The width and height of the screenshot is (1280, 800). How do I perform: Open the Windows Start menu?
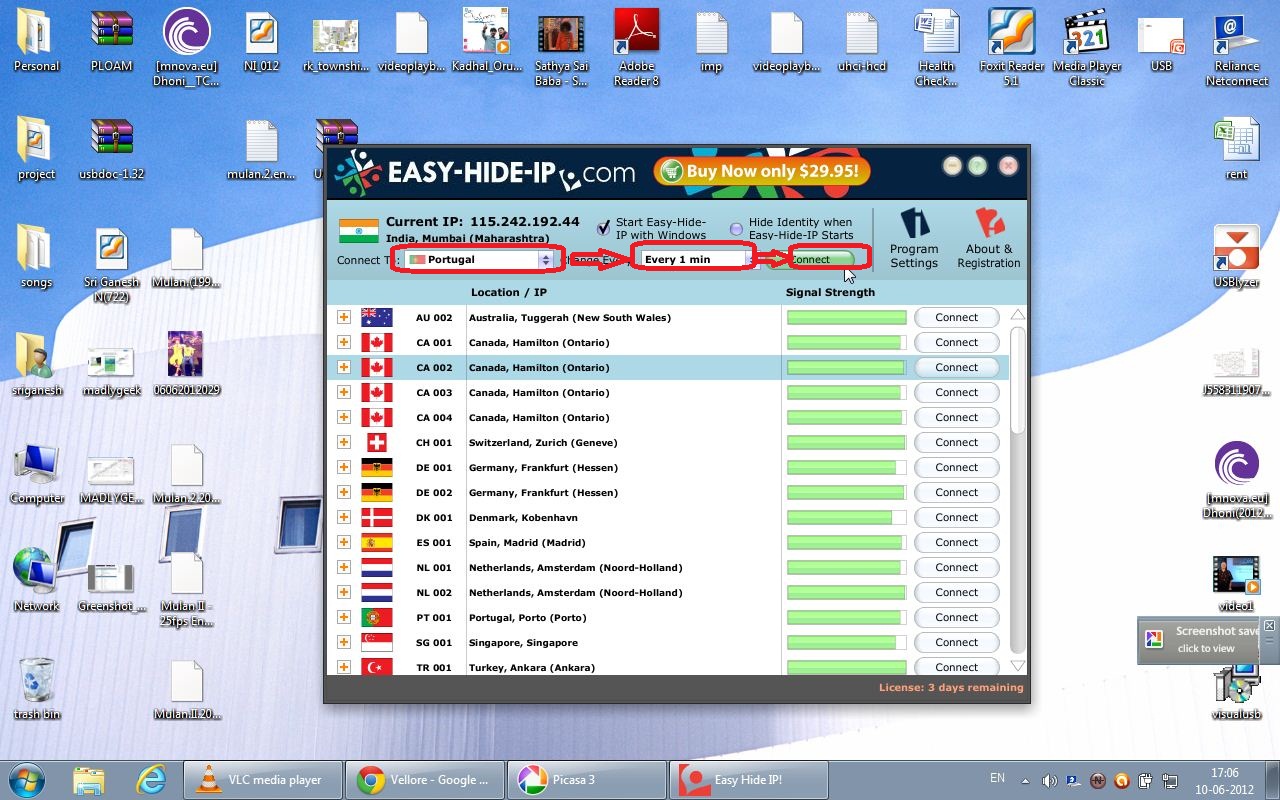(x=27, y=779)
